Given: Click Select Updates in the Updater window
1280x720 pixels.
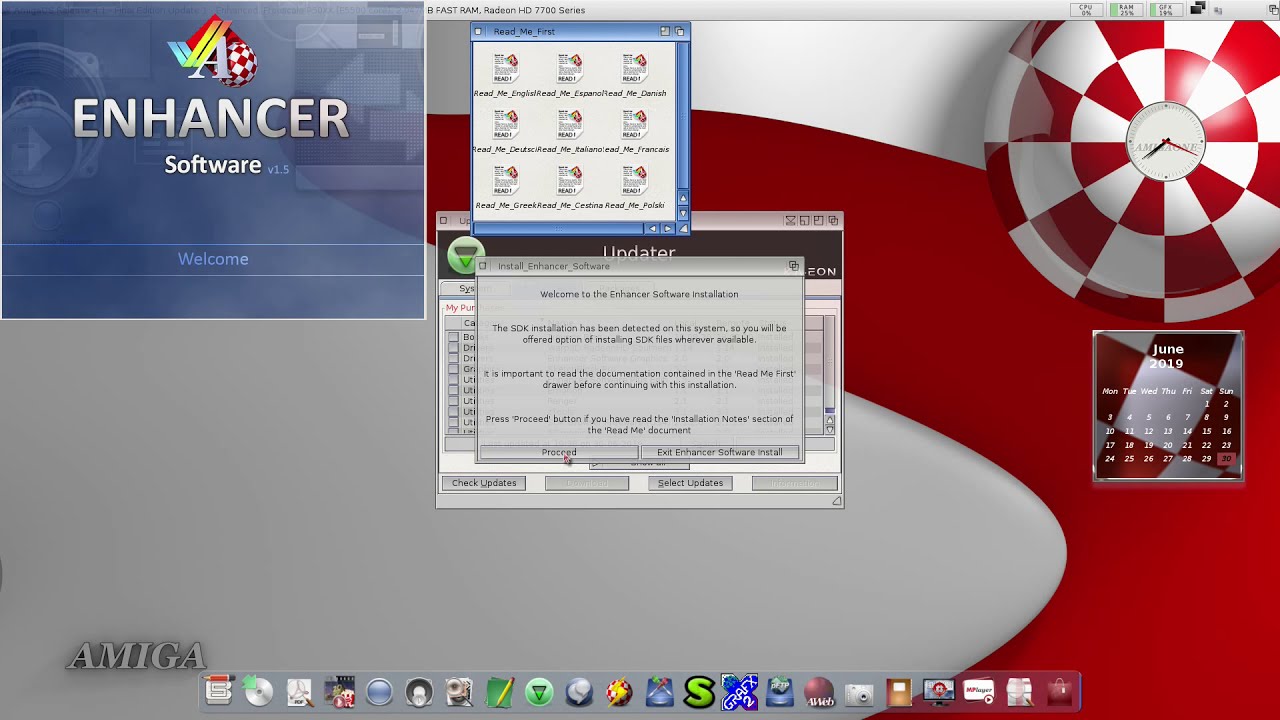Looking at the screenshot, I should pyautogui.click(x=690, y=483).
